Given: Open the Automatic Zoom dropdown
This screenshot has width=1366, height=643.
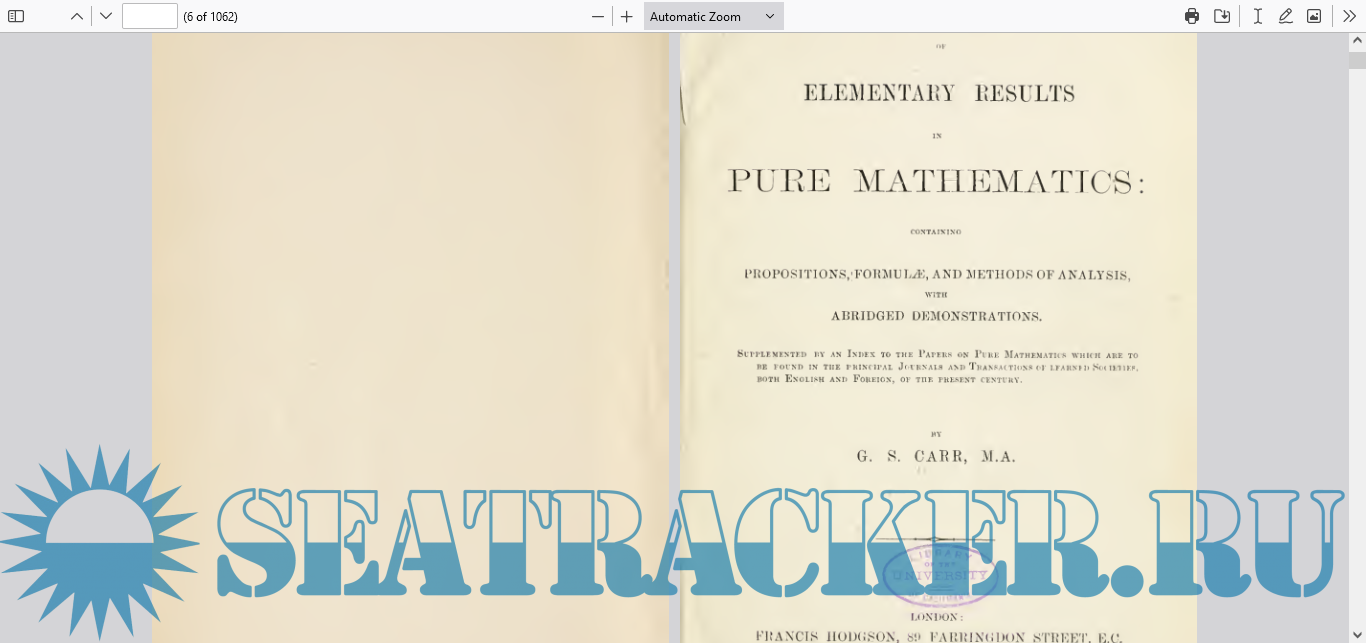Looking at the screenshot, I should (713, 16).
